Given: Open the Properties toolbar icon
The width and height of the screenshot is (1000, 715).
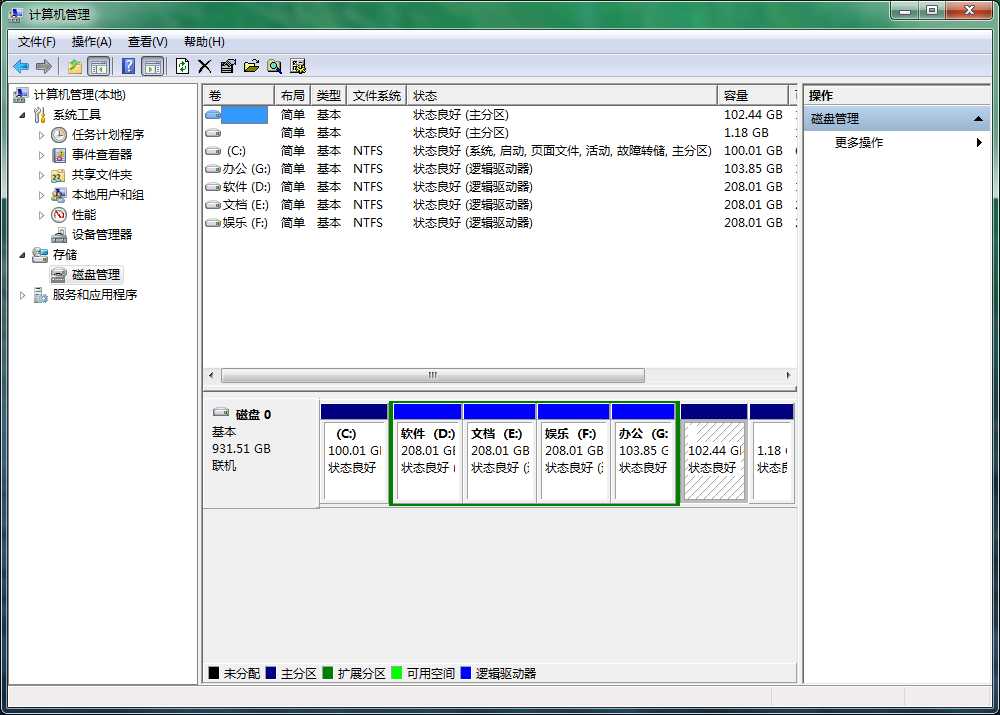Looking at the screenshot, I should click(x=228, y=66).
